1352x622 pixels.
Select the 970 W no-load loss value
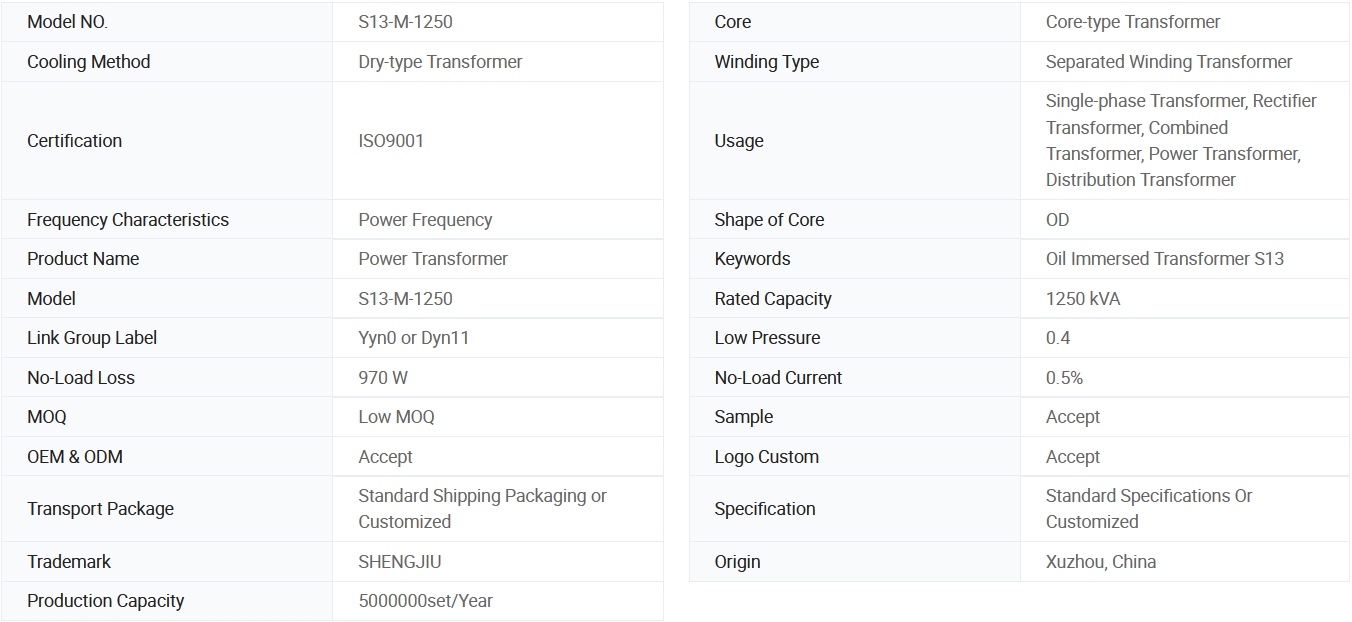[383, 378]
